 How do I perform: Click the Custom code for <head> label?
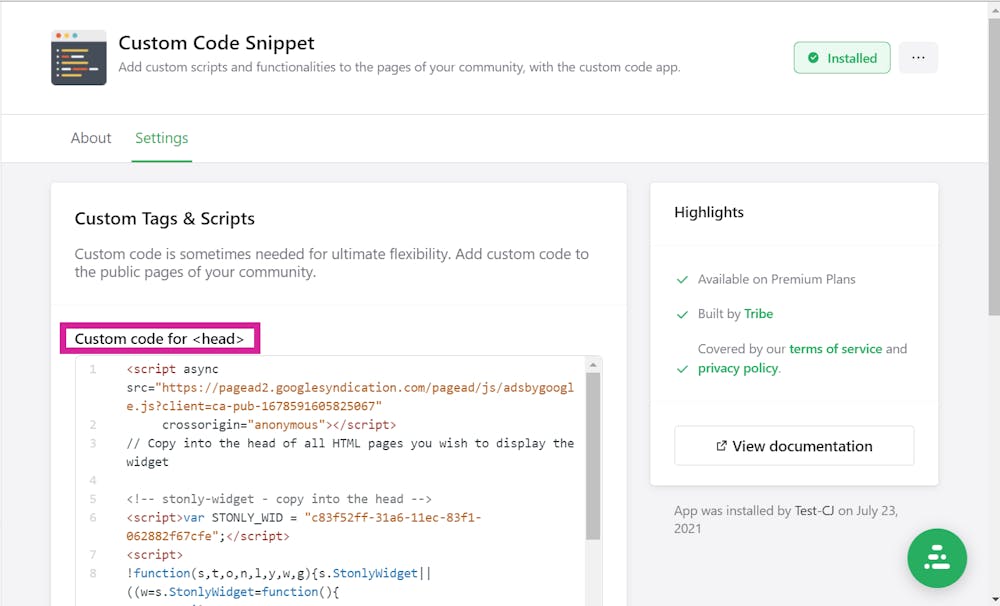click(x=160, y=339)
